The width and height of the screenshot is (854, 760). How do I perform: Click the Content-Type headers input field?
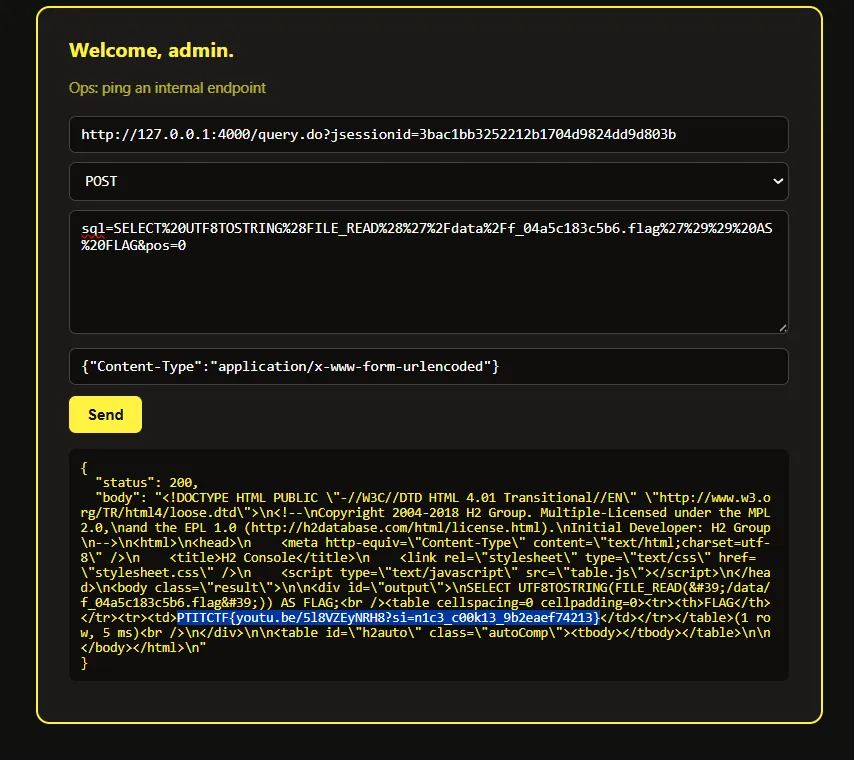click(429, 367)
